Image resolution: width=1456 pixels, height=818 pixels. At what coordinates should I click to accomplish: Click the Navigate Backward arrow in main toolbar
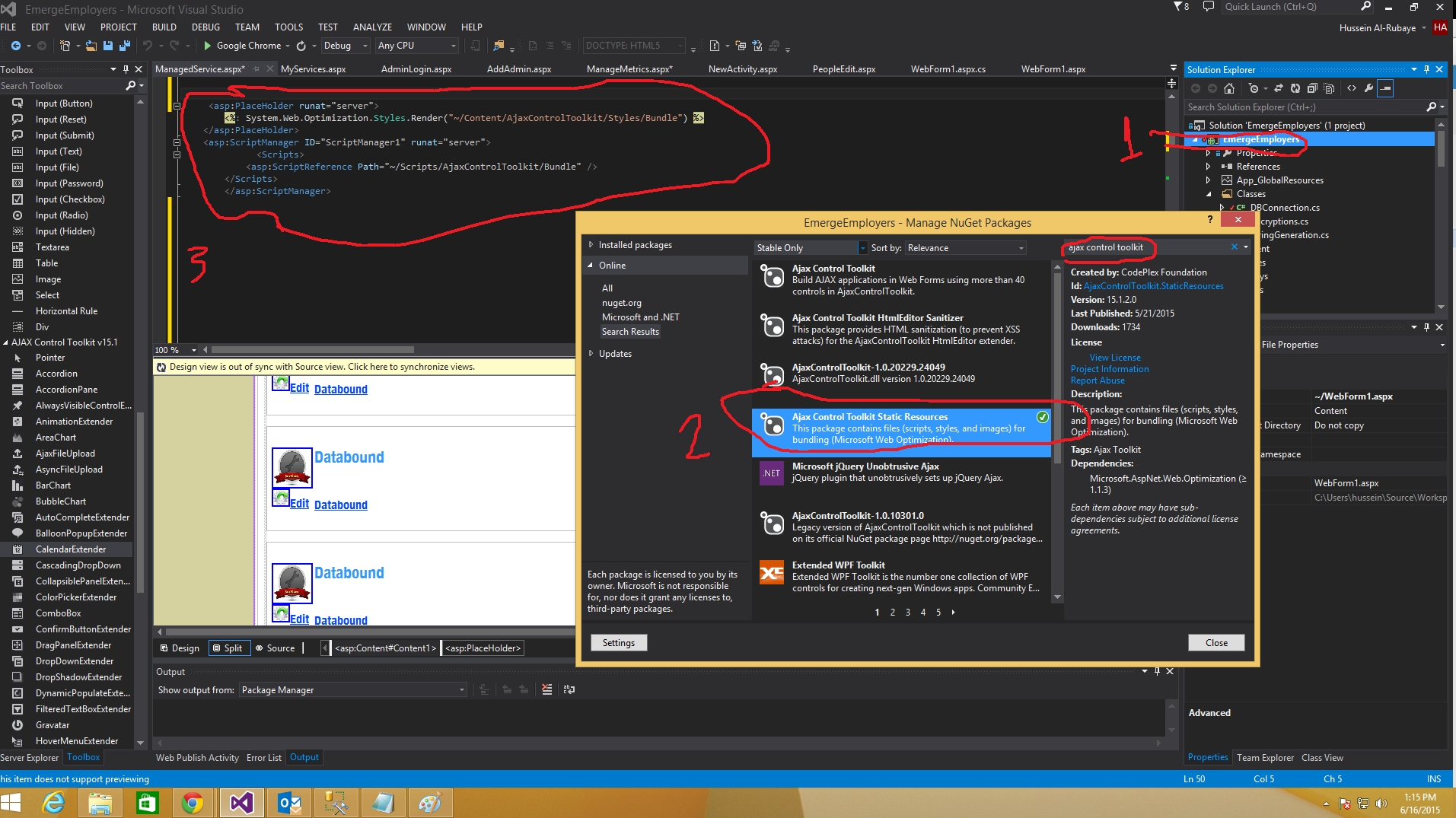pyautogui.click(x=16, y=46)
